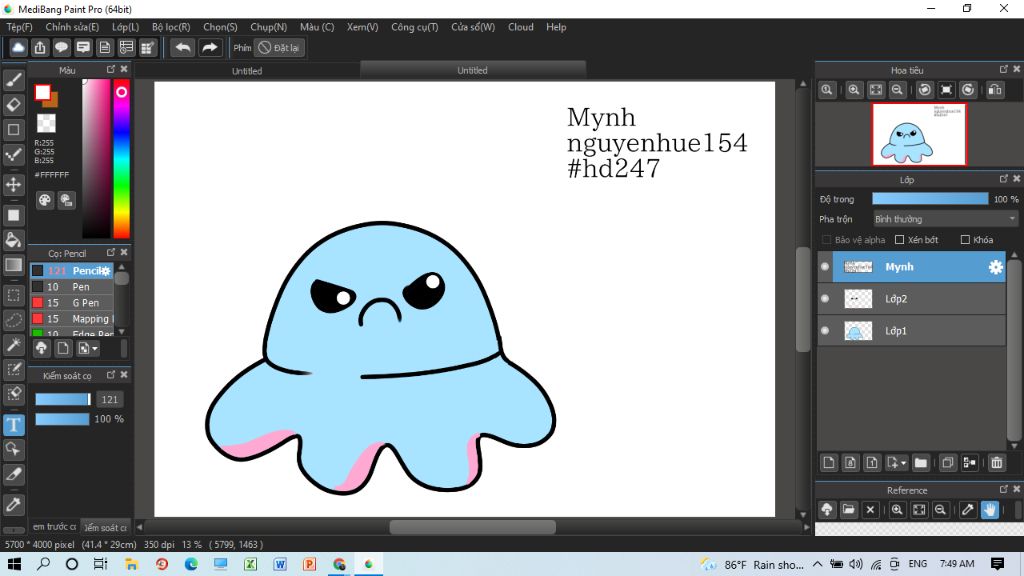
Task: Click the horizontal canvas scrollbar
Action: 472,527
